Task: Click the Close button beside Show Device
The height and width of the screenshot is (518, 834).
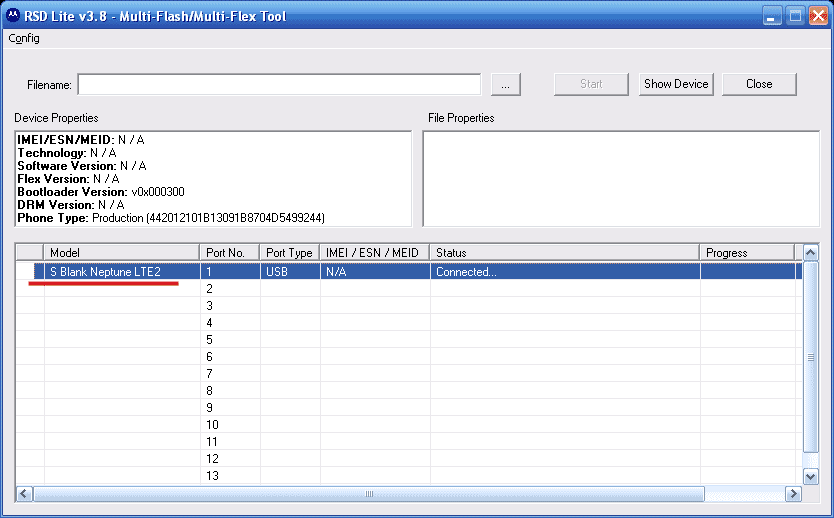Action: tap(759, 84)
